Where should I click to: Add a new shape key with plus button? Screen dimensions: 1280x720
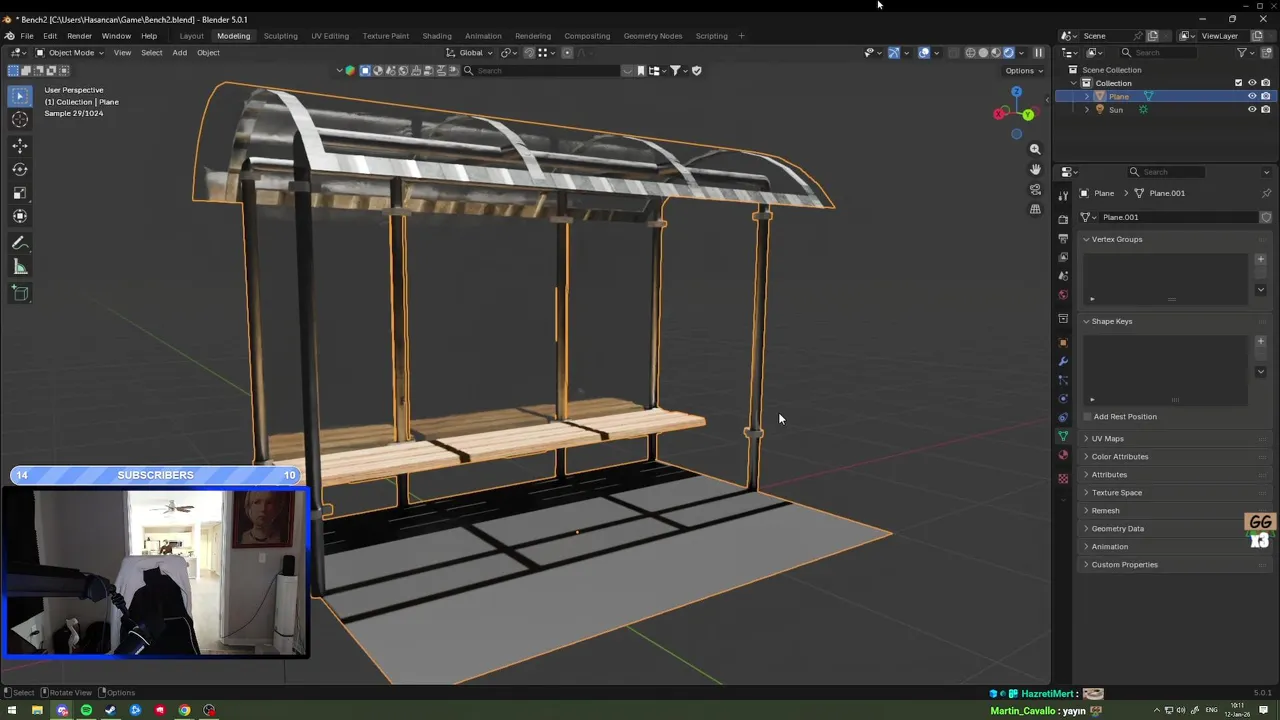coord(1260,341)
